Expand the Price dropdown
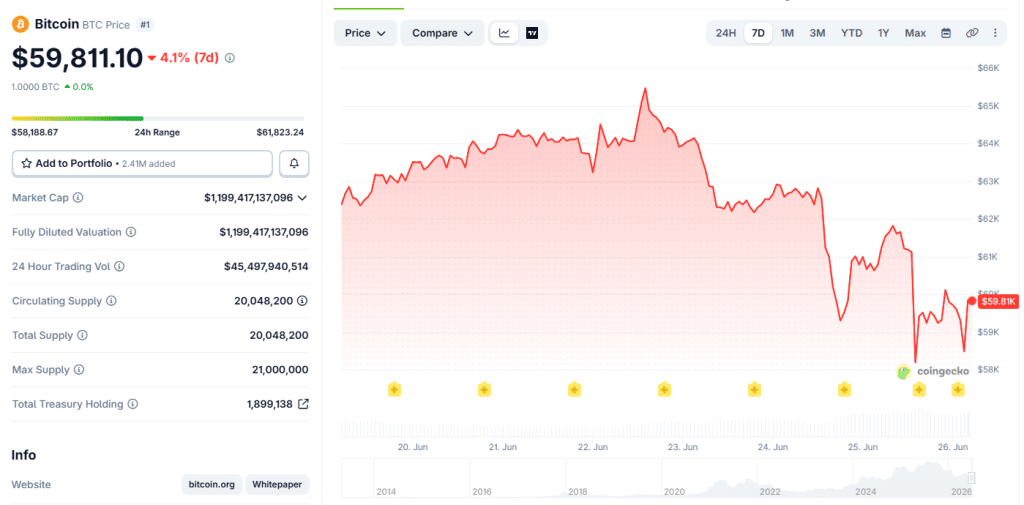The height and width of the screenshot is (505, 1024). pos(365,33)
